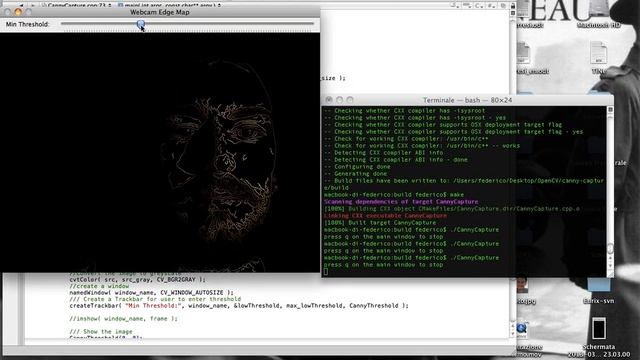Click '/// Create a Trackbar' comment line
Image resolution: width=640 pixels, height=360 pixels.
[155, 299]
